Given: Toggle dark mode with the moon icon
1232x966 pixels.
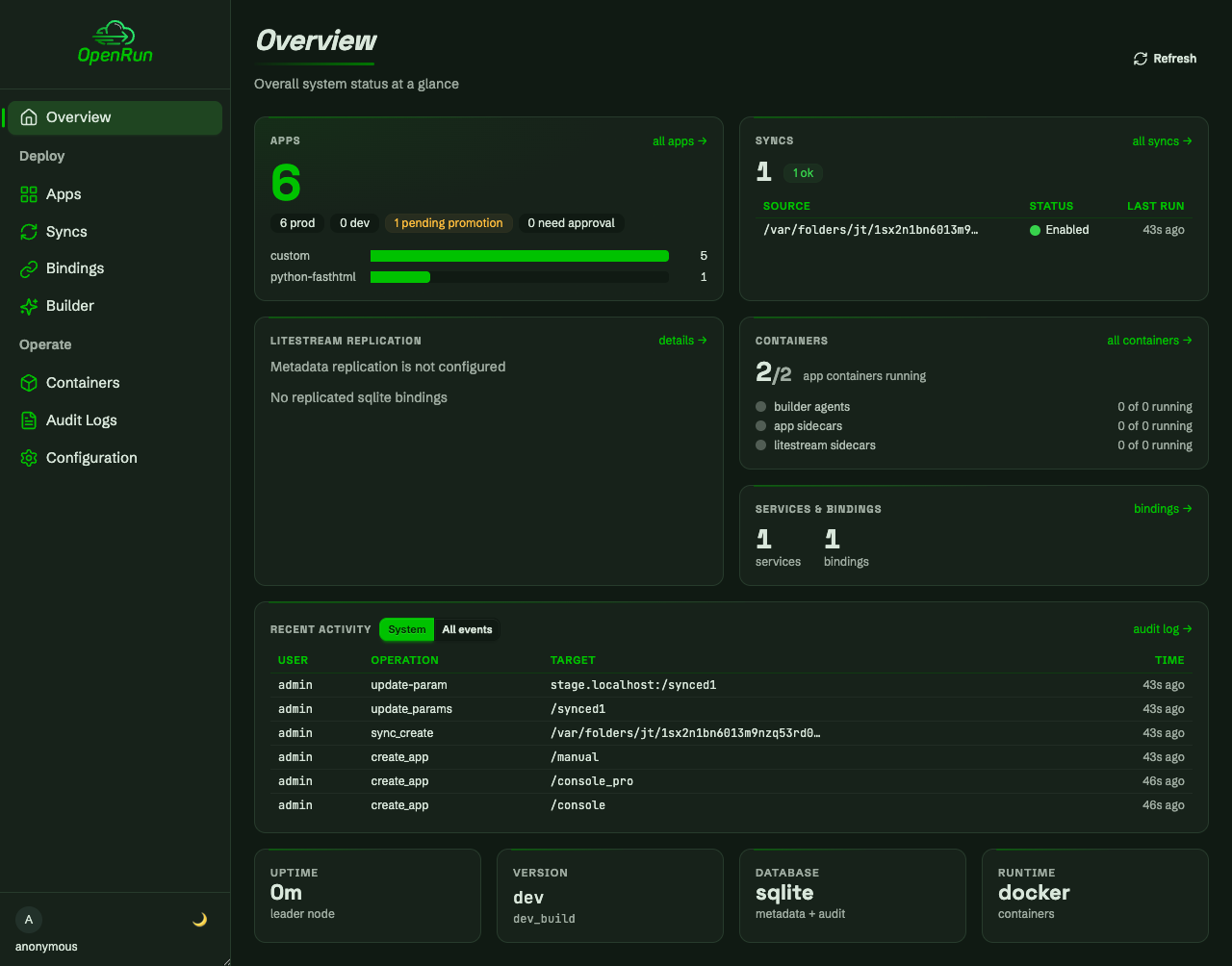Looking at the screenshot, I should click(199, 920).
